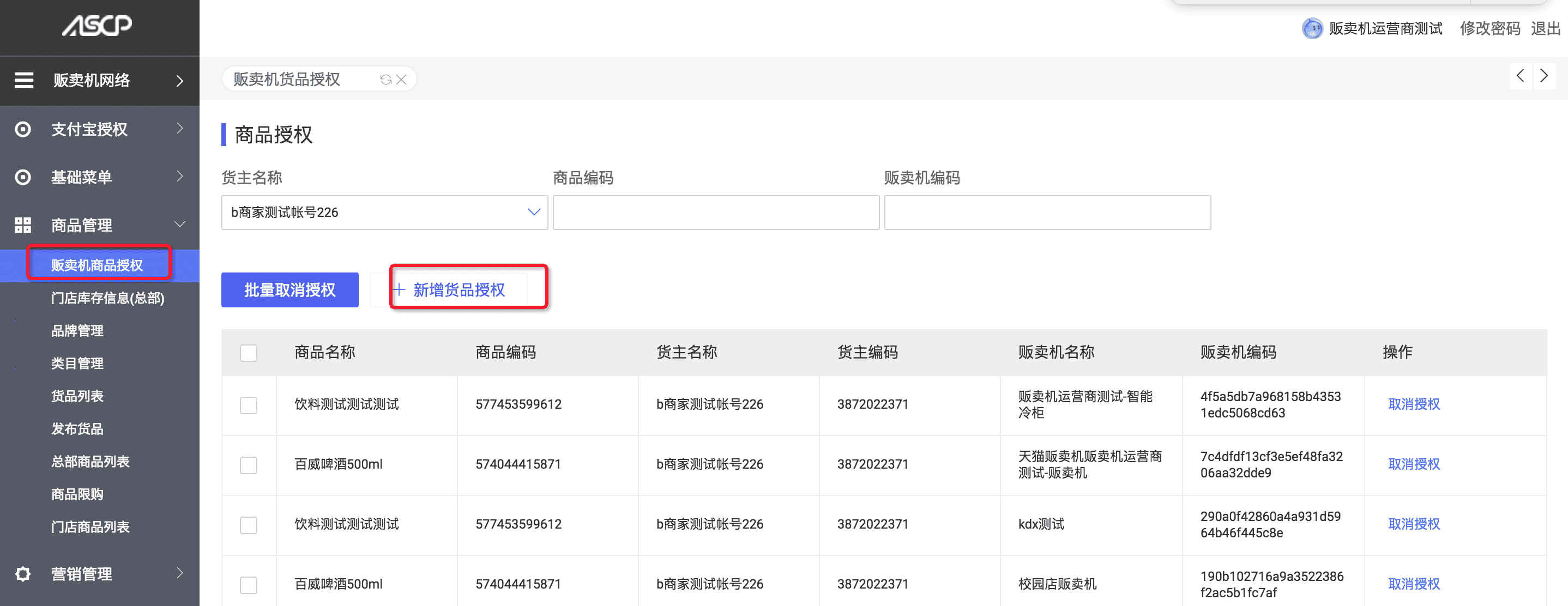
Task: Open 类目管理 in sidebar
Action: [77, 364]
